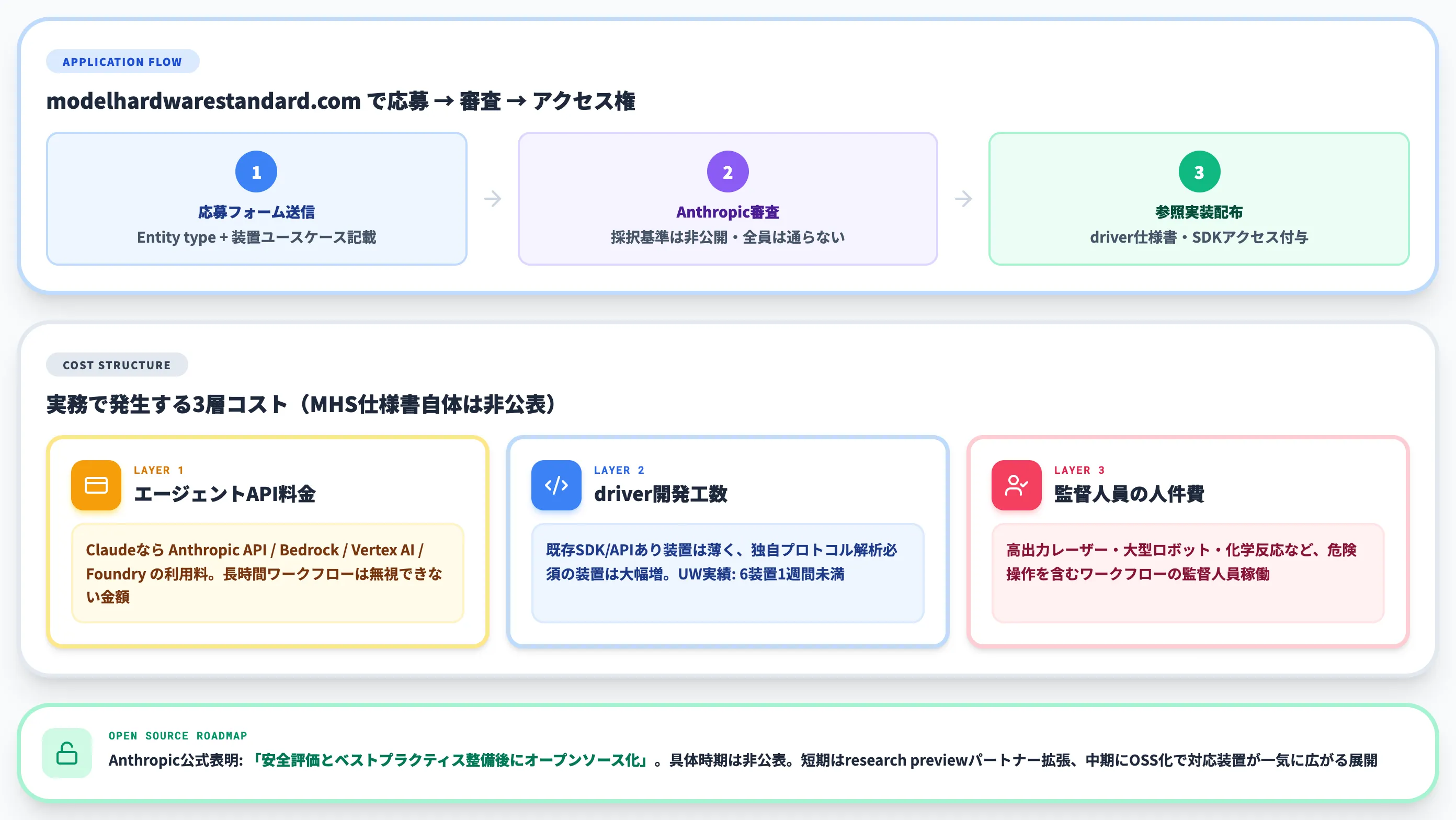Click the green step 3 circle badge
This screenshot has width=1456, height=820.
pyautogui.click(x=1199, y=171)
